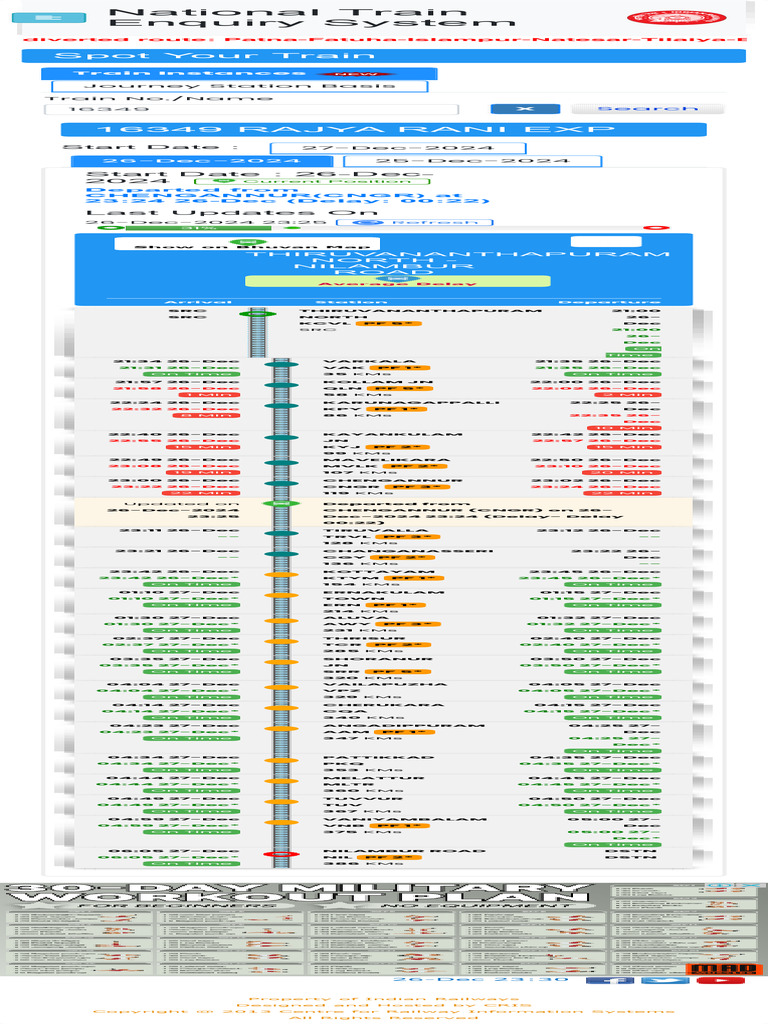Open the hamburger menu icon

pos(48,17)
